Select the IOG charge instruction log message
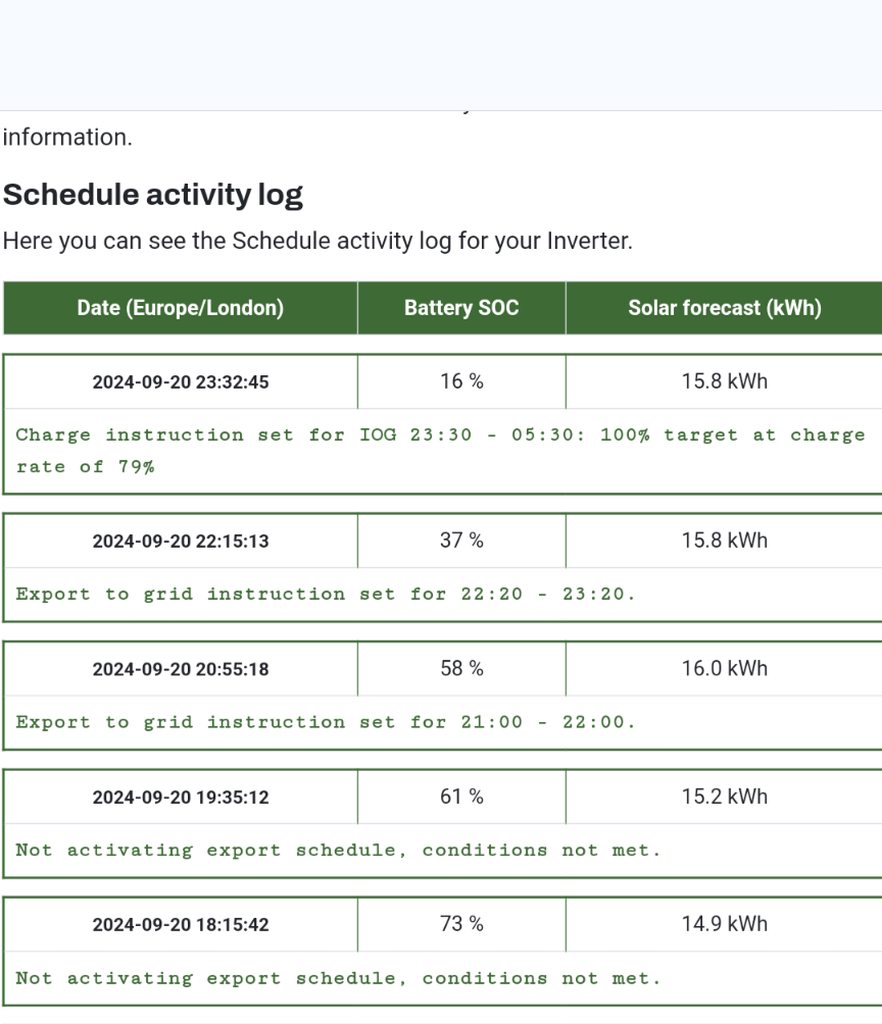The image size is (882, 1024). [x=440, y=450]
